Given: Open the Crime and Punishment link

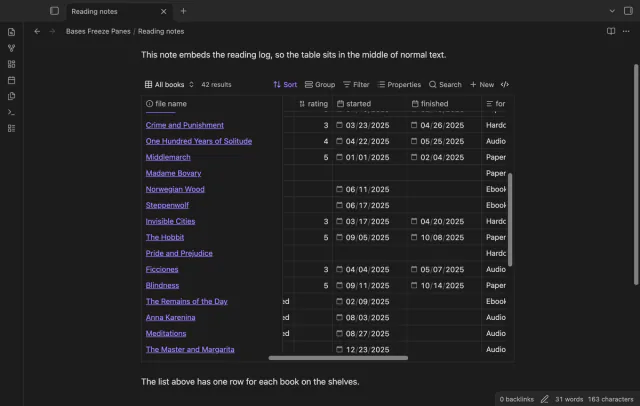Looking at the screenshot, I should click(184, 125).
